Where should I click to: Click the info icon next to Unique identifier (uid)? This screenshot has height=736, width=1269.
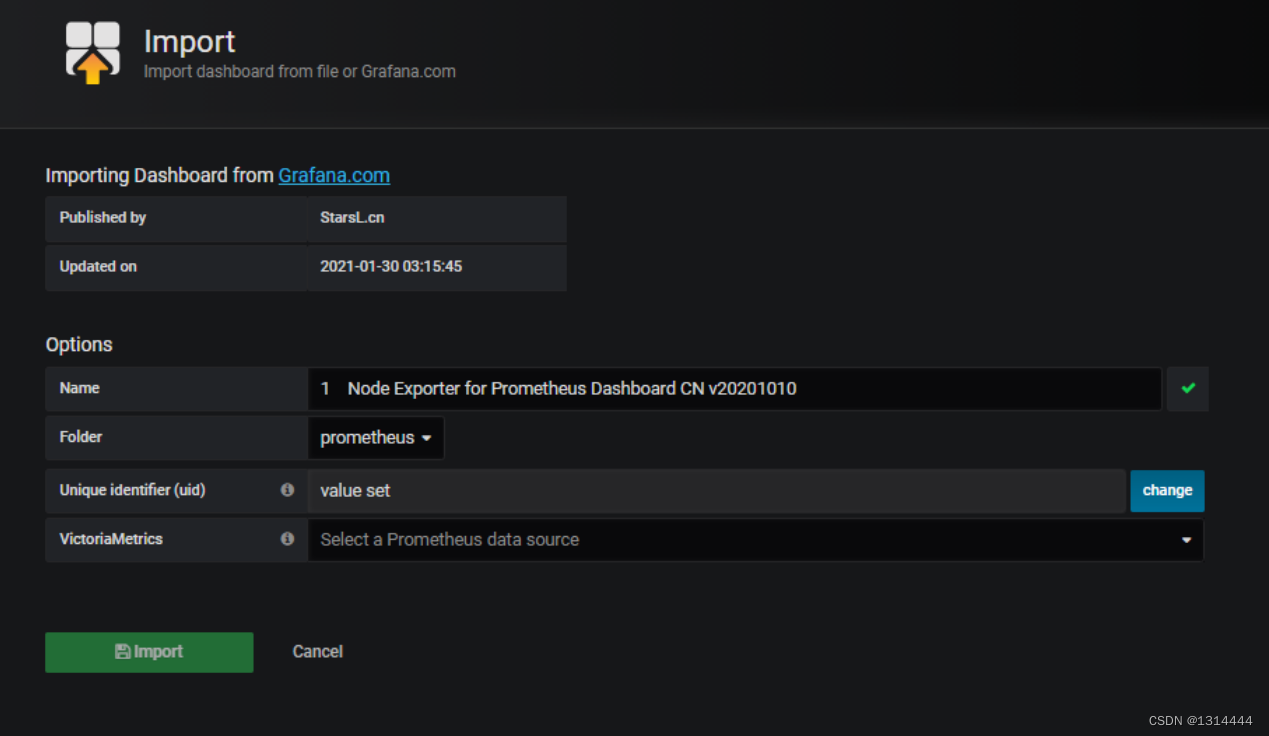[288, 490]
